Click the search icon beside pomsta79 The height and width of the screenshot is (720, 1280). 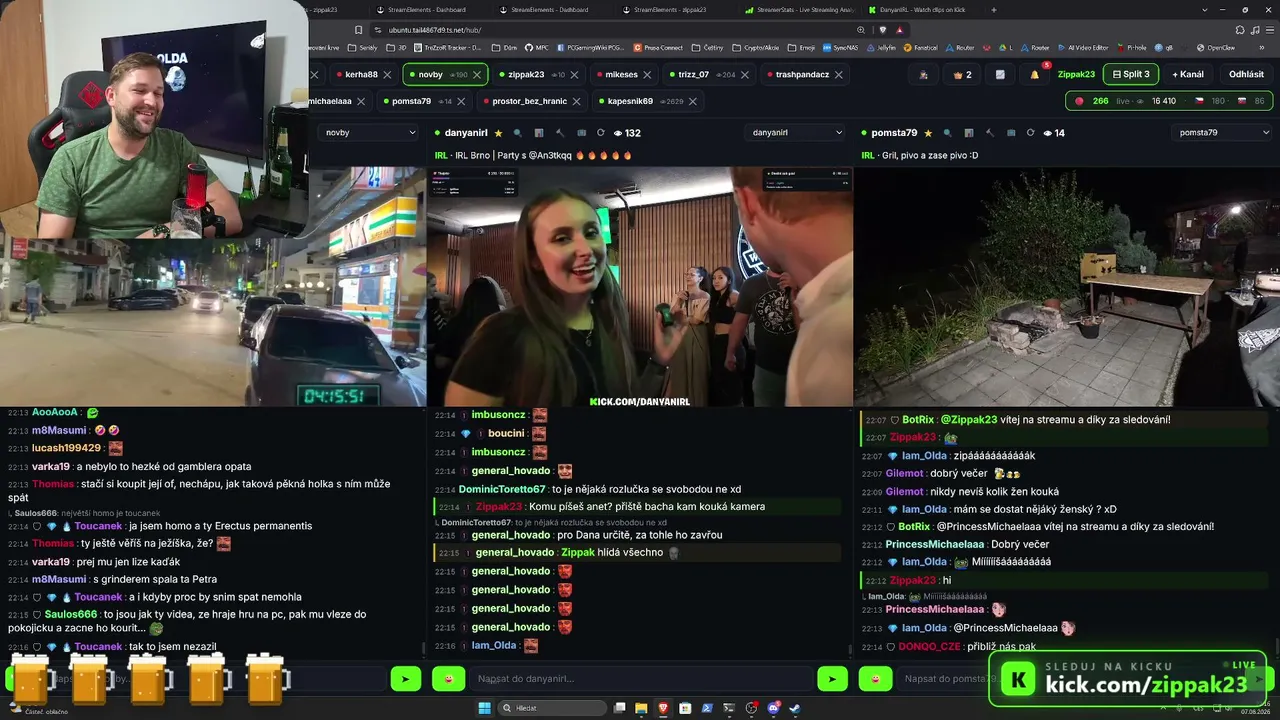click(x=948, y=133)
